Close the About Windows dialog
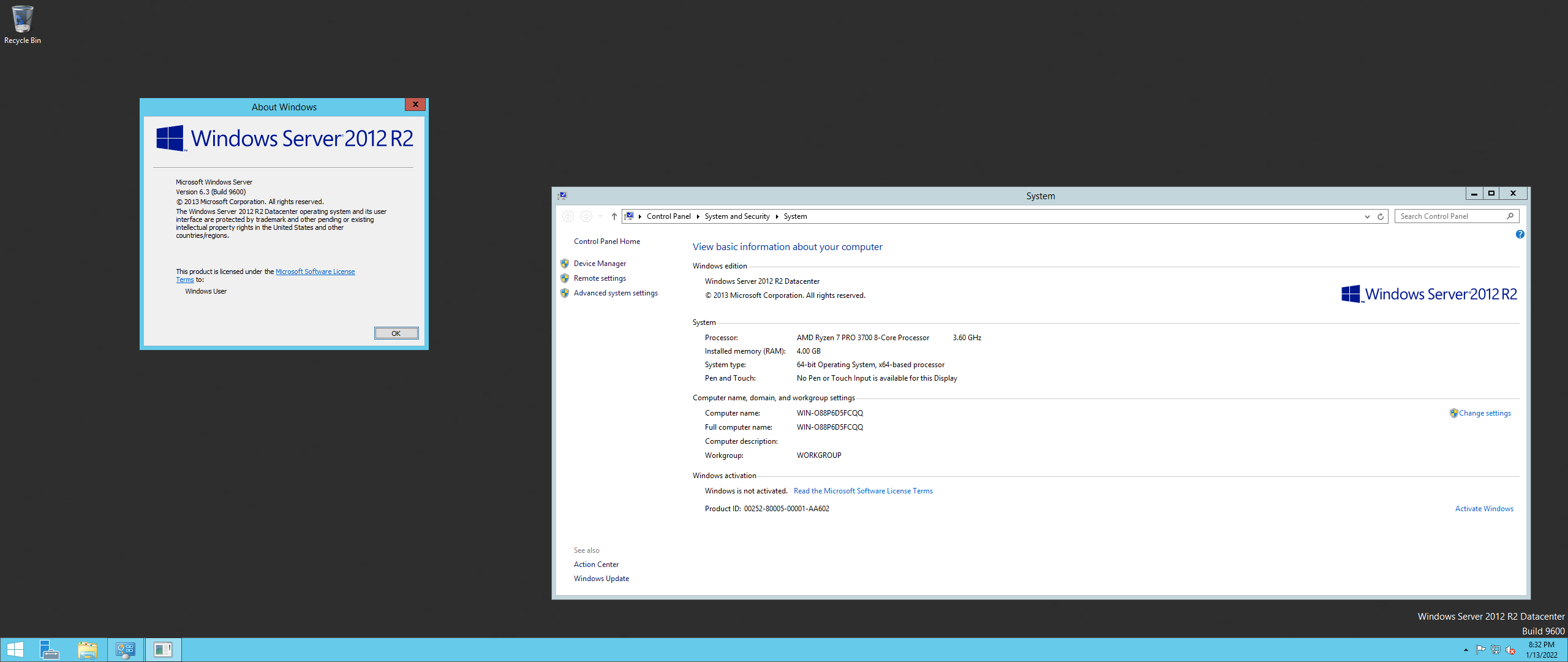Viewport: 1568px width, 662px height. (x=415, y=105)
